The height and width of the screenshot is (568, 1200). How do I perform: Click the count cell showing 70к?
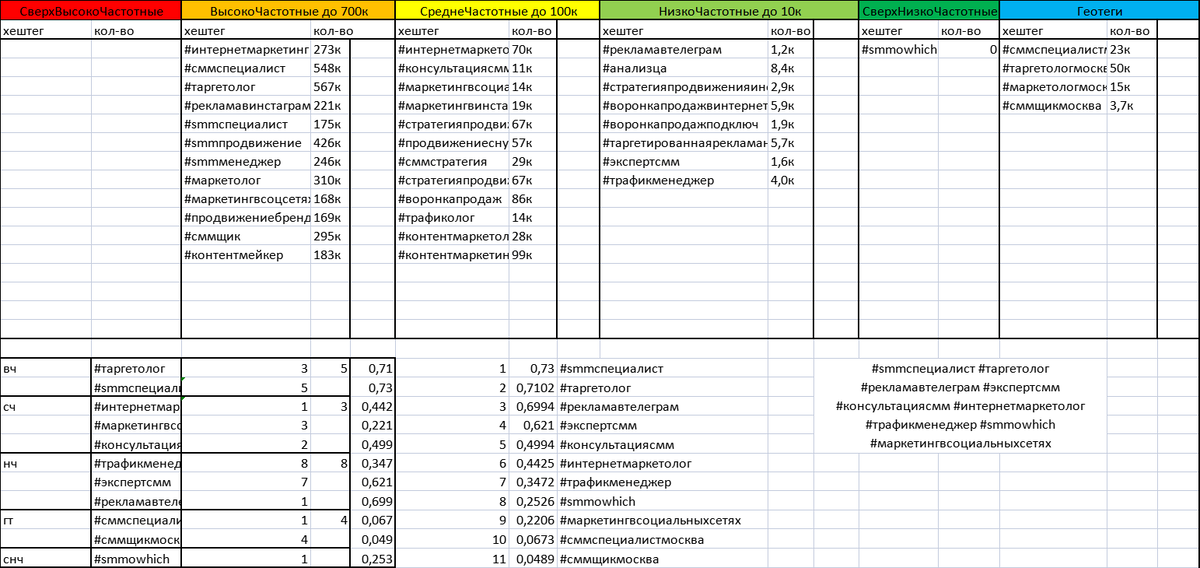(x=533, y=49)
